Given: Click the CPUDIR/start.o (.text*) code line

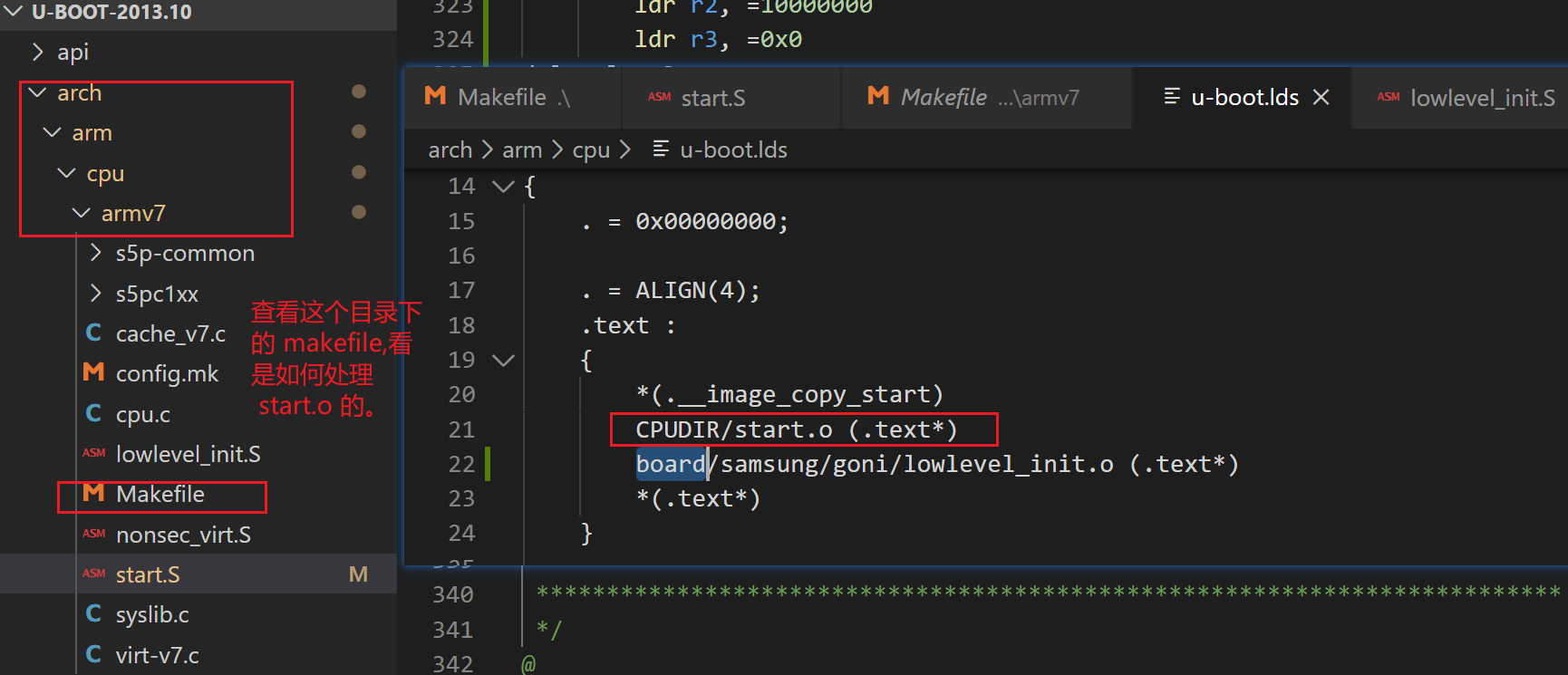Looking at the screenshot, I should click(797, 429).
